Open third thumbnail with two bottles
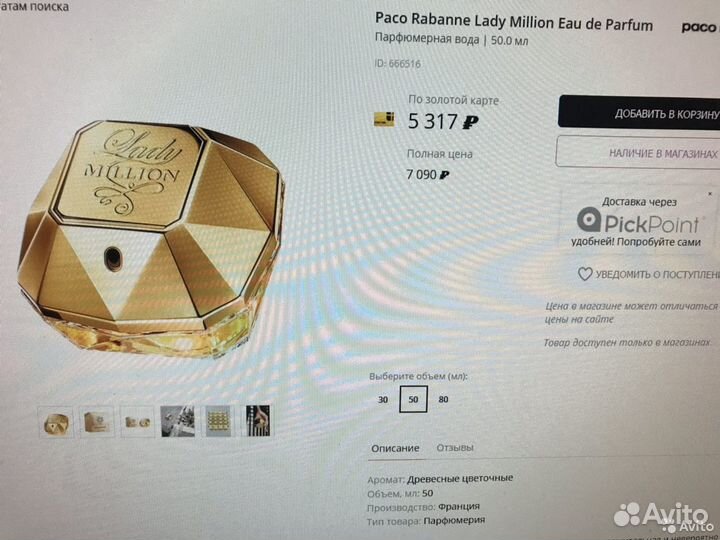The image size is (720, 540). click(x=137, y=422)
